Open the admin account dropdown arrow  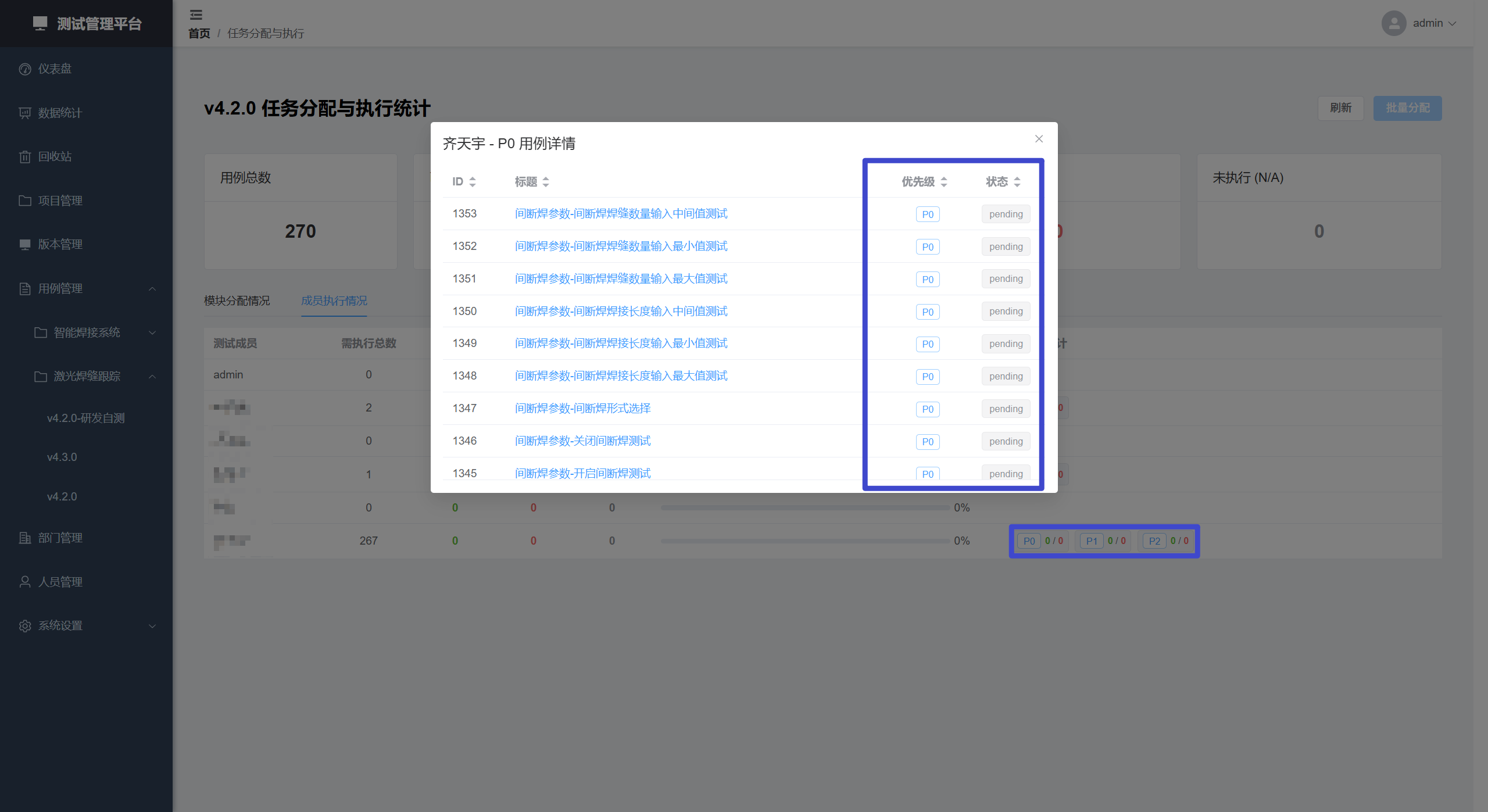(x=1453, y=23)
